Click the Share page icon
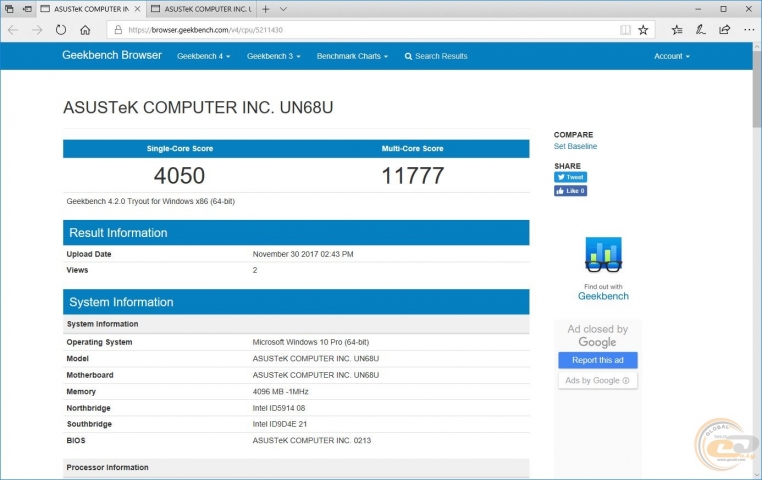 pyautogui.click(x=724, y=30)
